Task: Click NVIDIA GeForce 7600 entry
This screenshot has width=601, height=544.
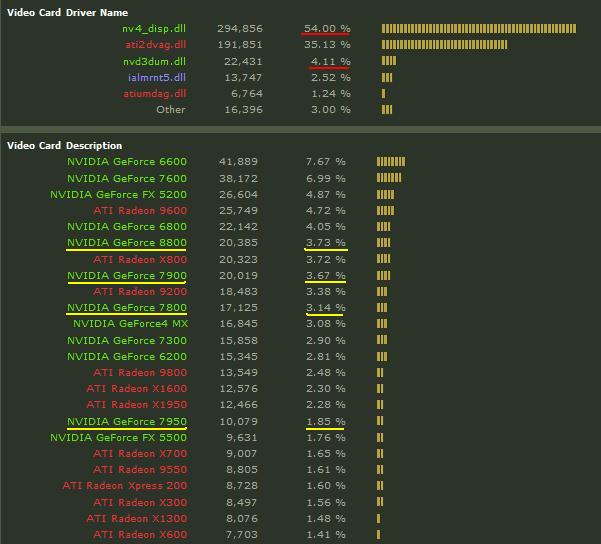Action: pyautogui.click(x=127, y=179)
